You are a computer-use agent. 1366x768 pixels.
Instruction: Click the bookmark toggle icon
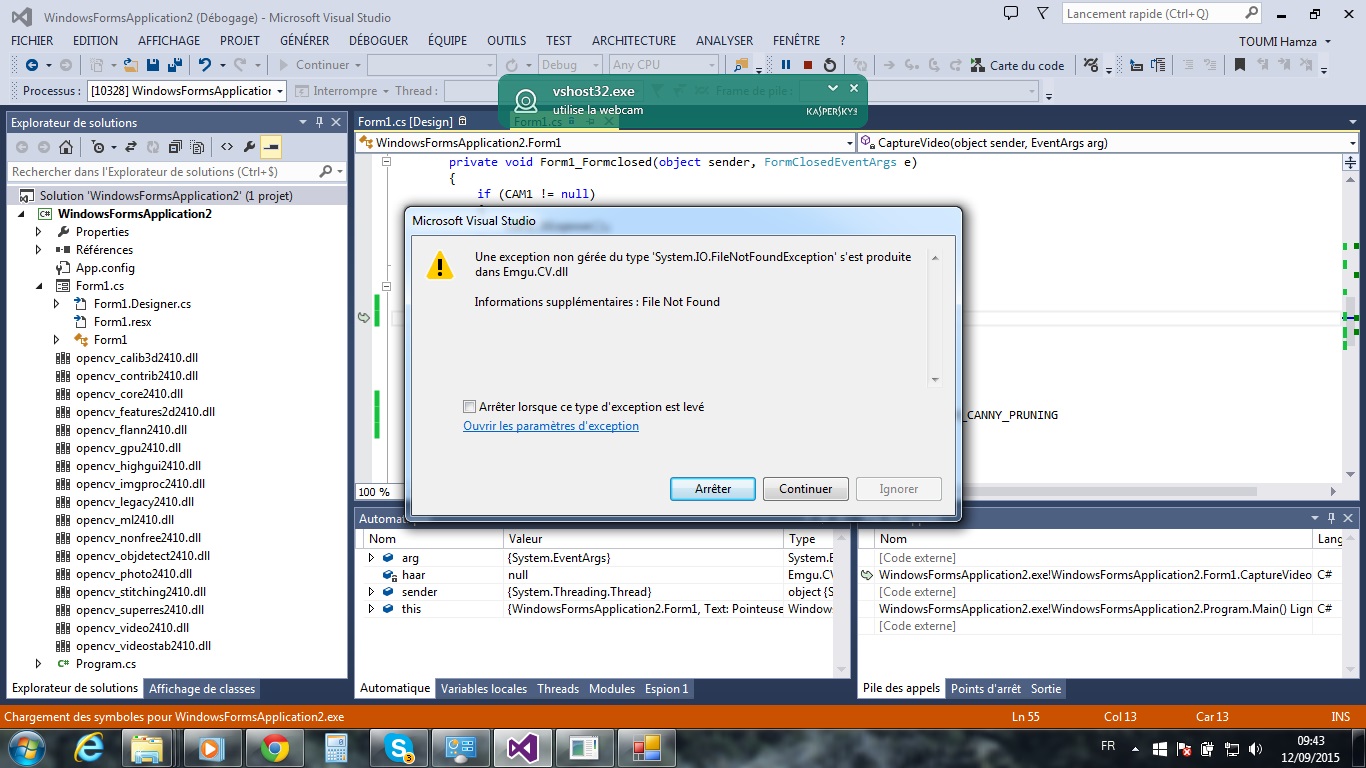coord(1240,65)
